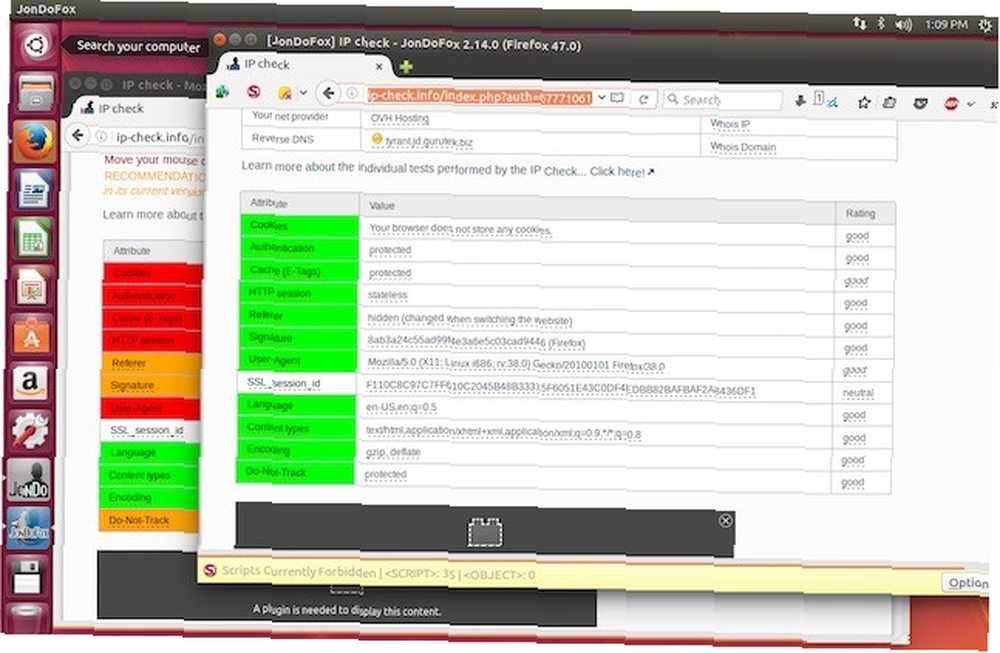This screenshot has width=1000, height=653.
Task: Toggle reader view in address bar
Action: click(x=617, y=98)
